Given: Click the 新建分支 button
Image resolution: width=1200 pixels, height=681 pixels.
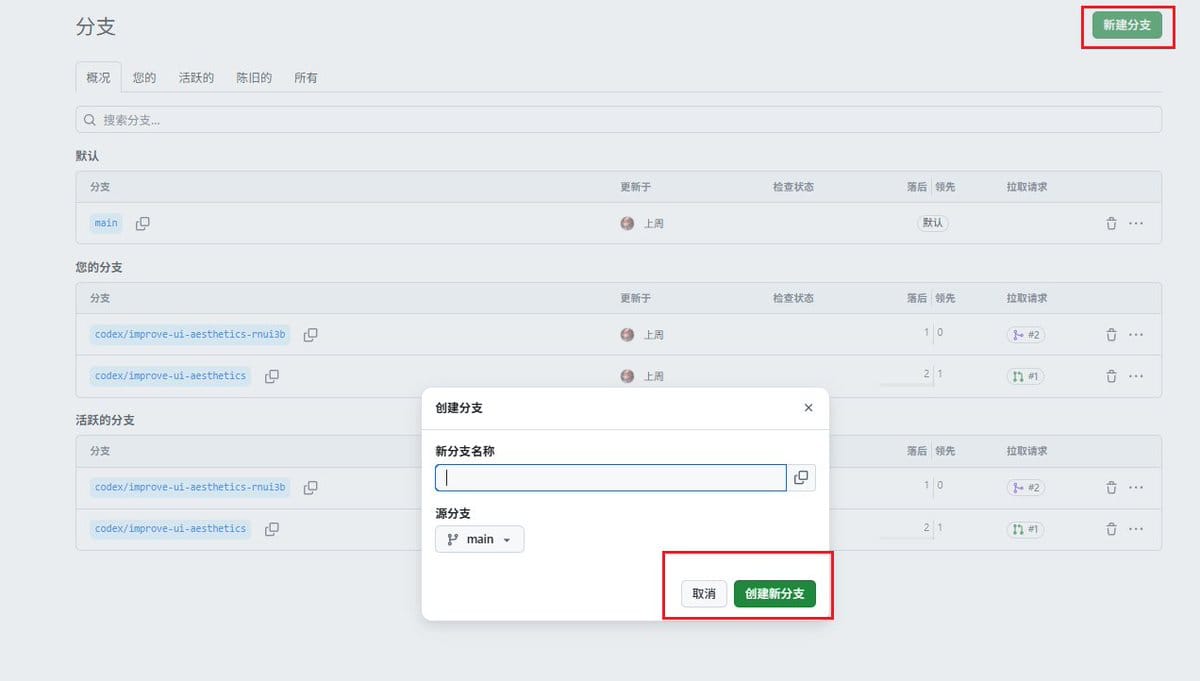Looking at the screenshot, I should click(1127, 25).
